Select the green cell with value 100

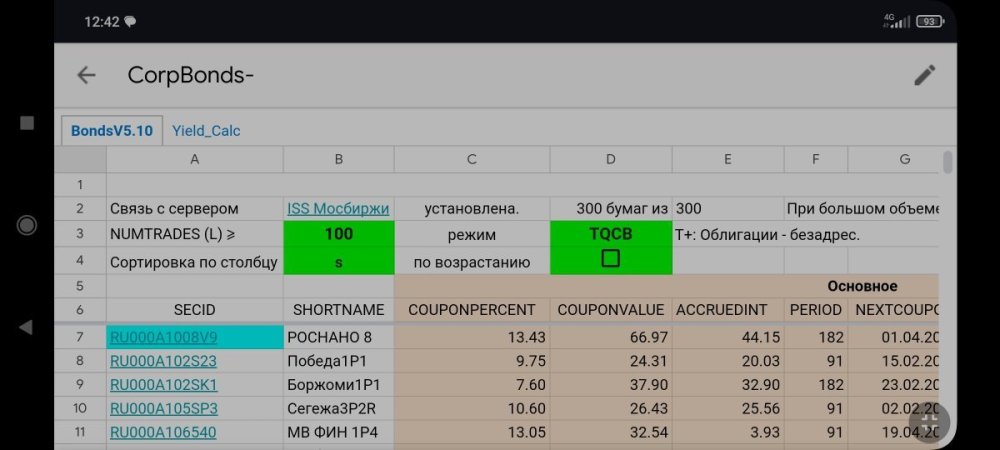(x=339, y=234)
